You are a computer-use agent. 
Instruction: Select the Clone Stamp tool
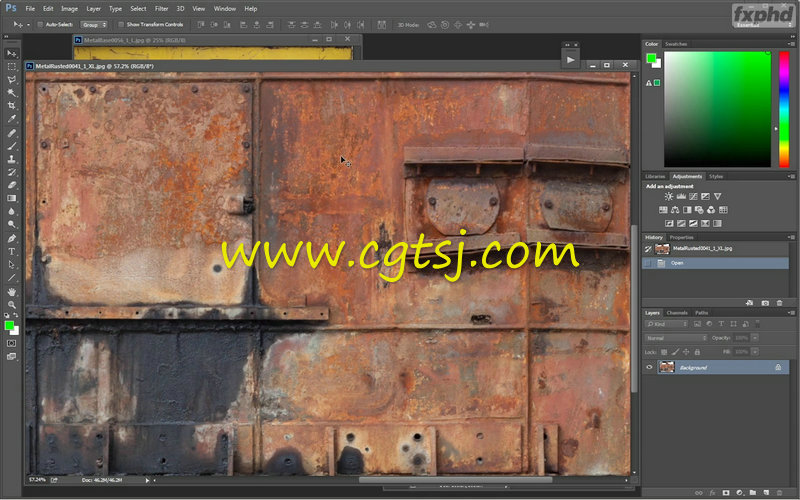[x=11, y=159]
